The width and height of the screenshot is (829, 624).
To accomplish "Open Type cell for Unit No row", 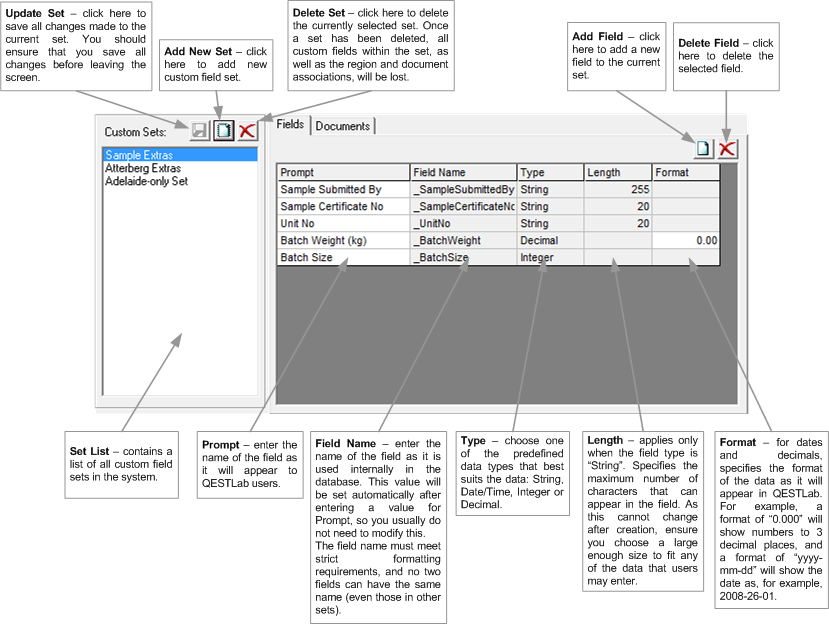I will click(550, 224).
